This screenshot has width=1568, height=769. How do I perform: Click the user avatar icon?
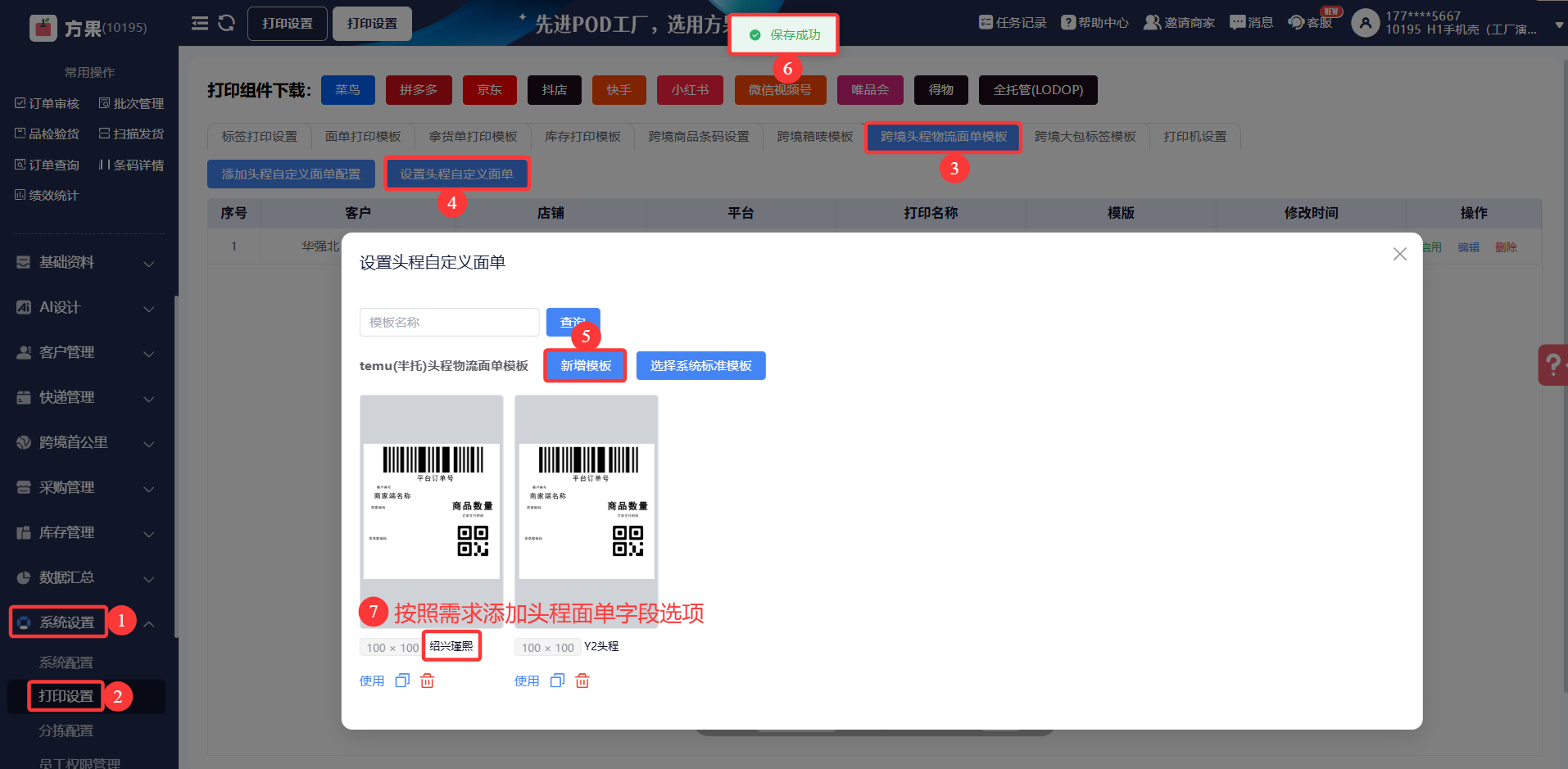pyautogui.click(x=1365, y=23)
